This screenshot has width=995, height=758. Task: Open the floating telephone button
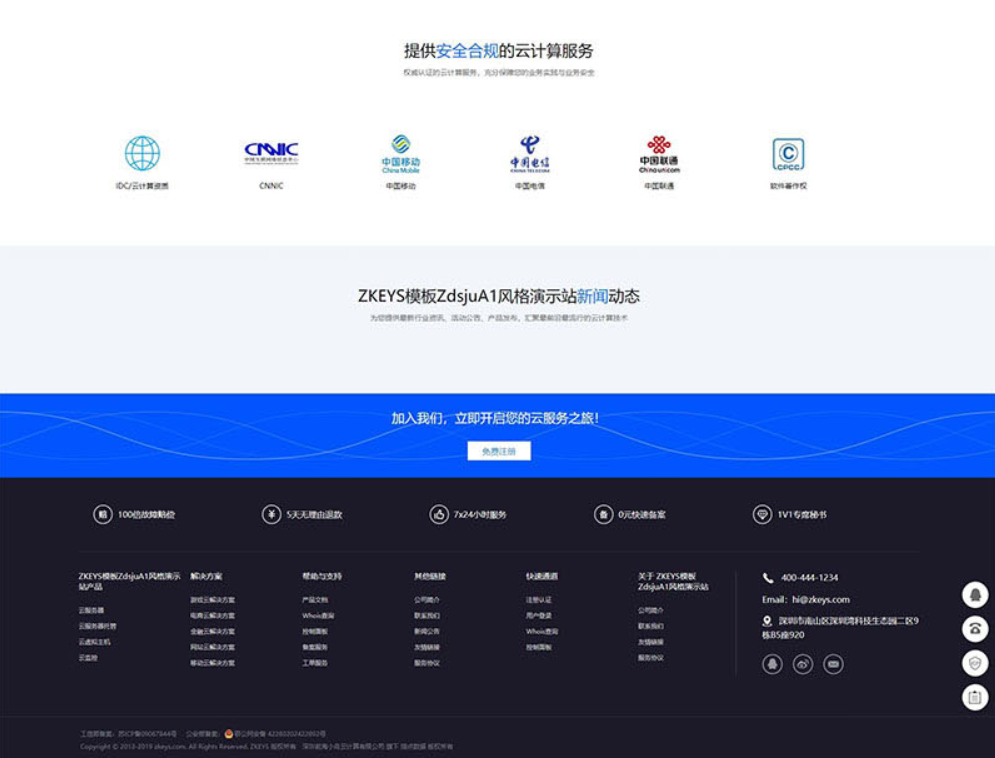(975, 629)
